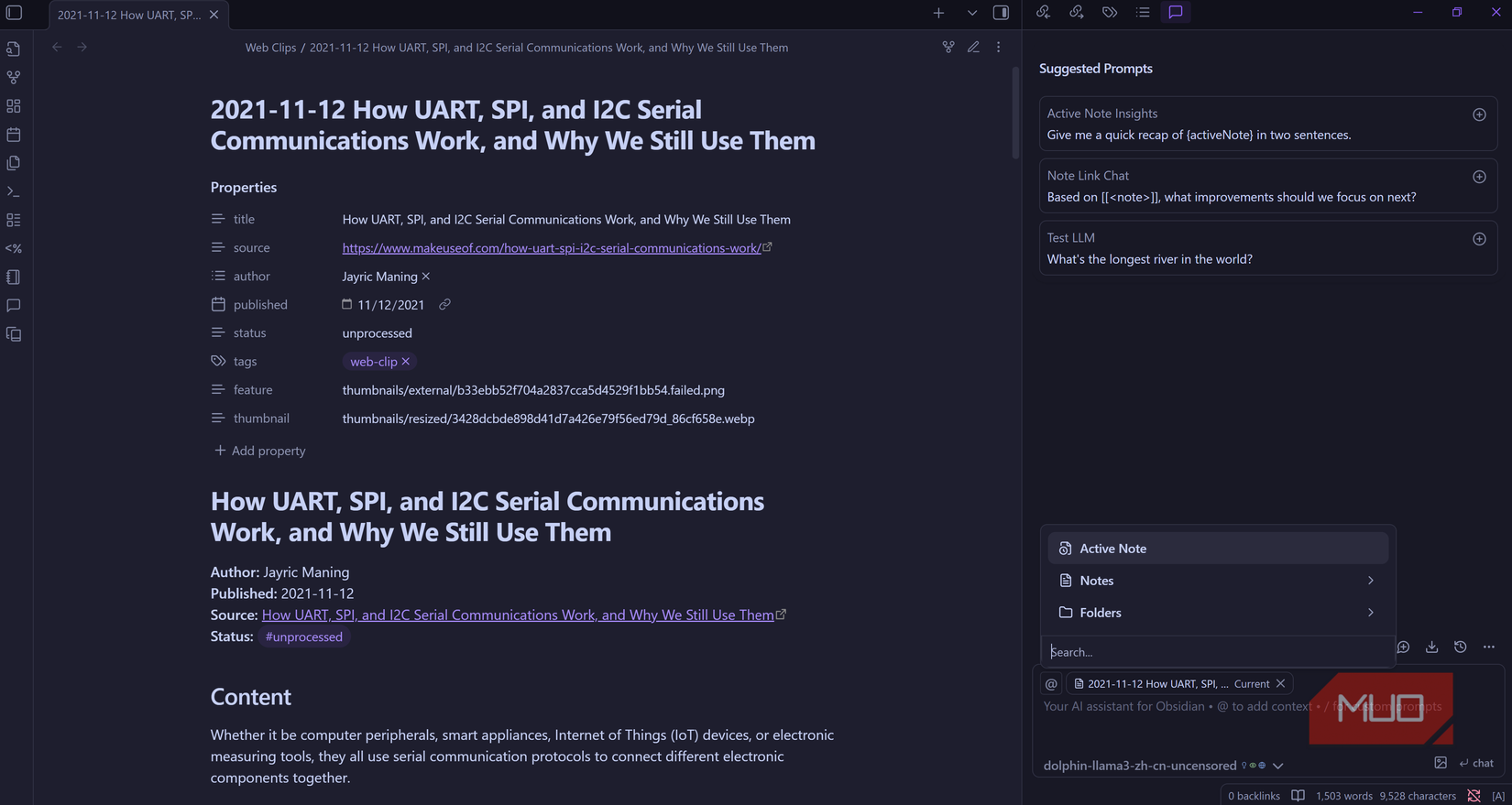Expand Folders submenu in context menu
The image size is (1512, 805).
pyautogui.click(x=1218, y=613)
